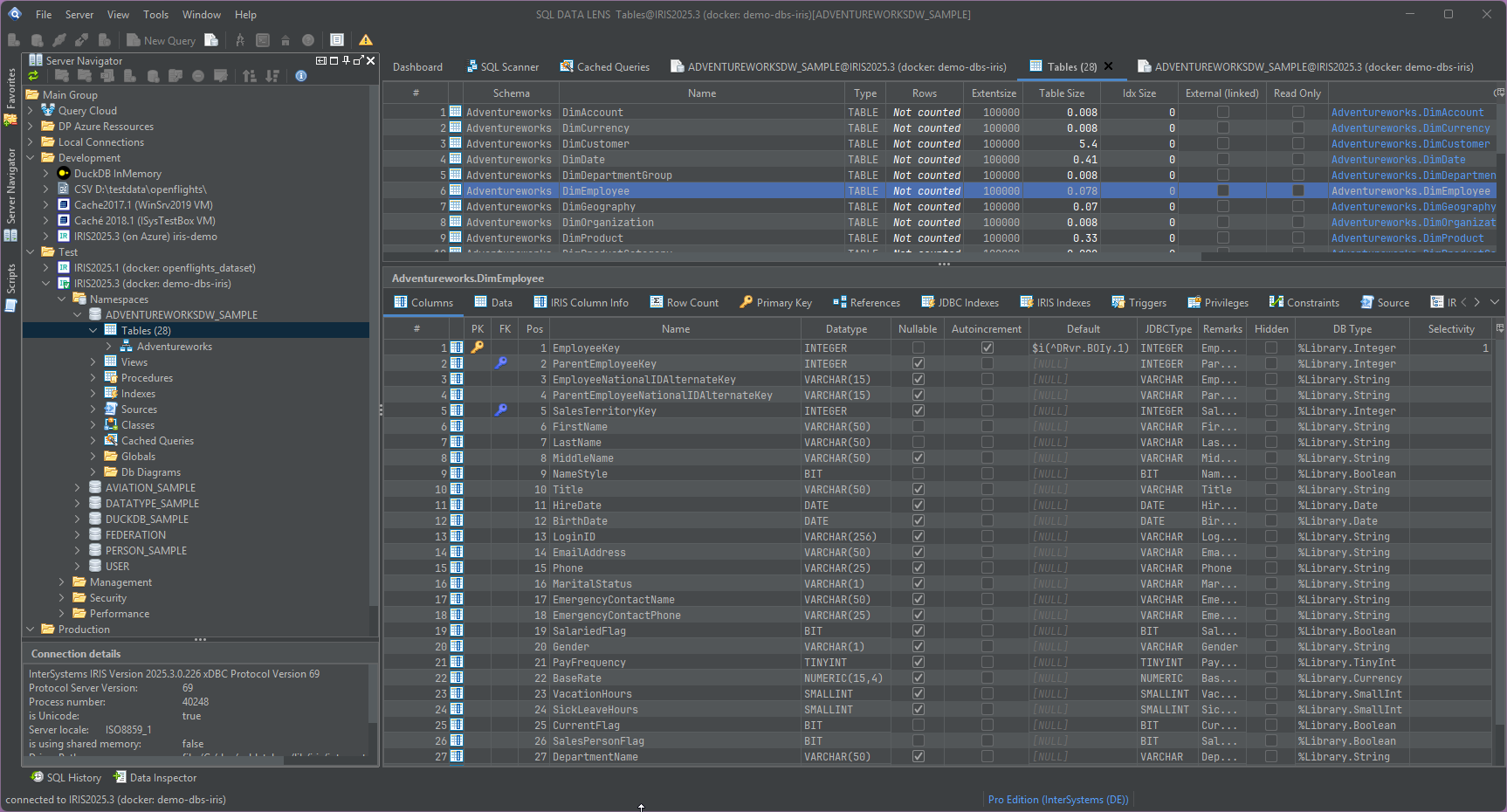Open the Primary Key detail tab
The image size is (1507, 812).
[775, 303]
